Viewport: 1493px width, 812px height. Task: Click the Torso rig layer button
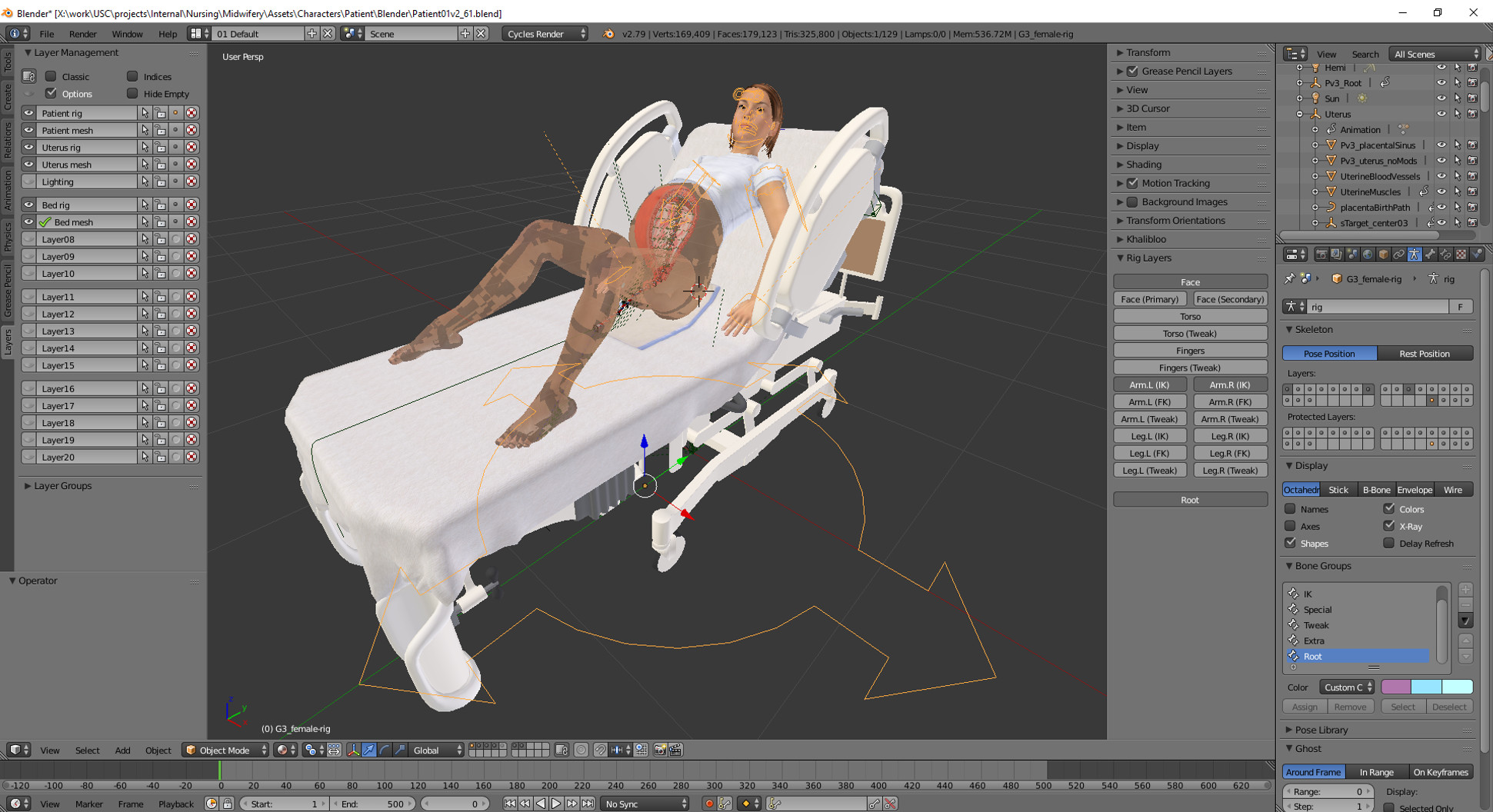point(1190,316)
